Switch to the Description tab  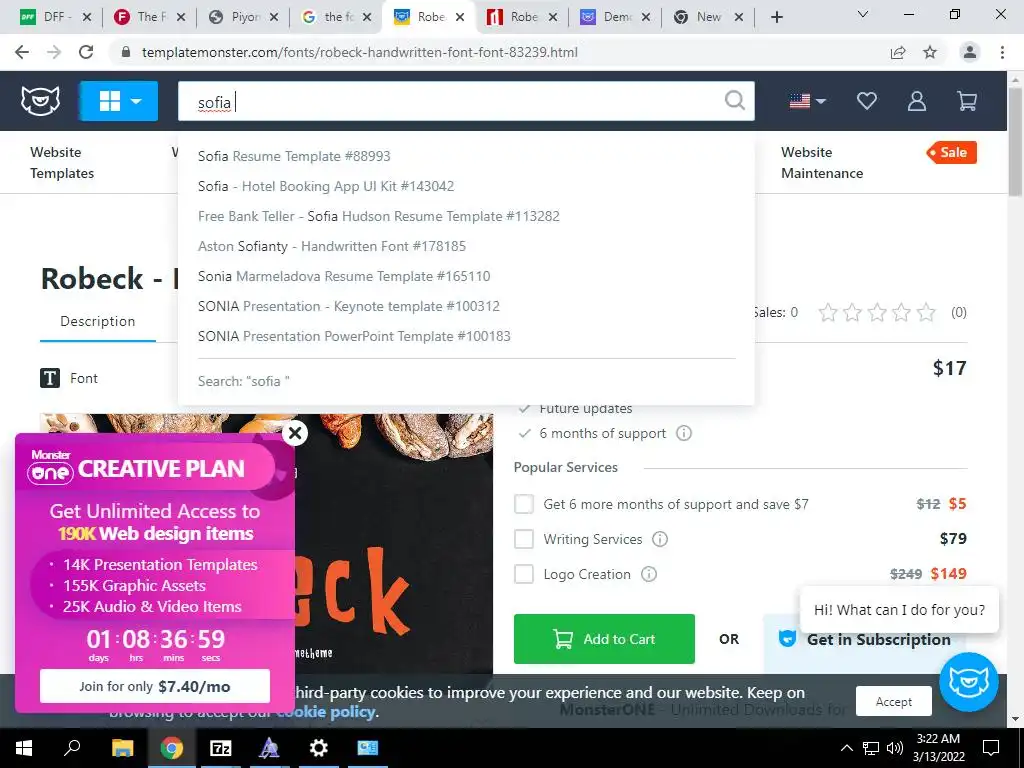click(98, 321)
